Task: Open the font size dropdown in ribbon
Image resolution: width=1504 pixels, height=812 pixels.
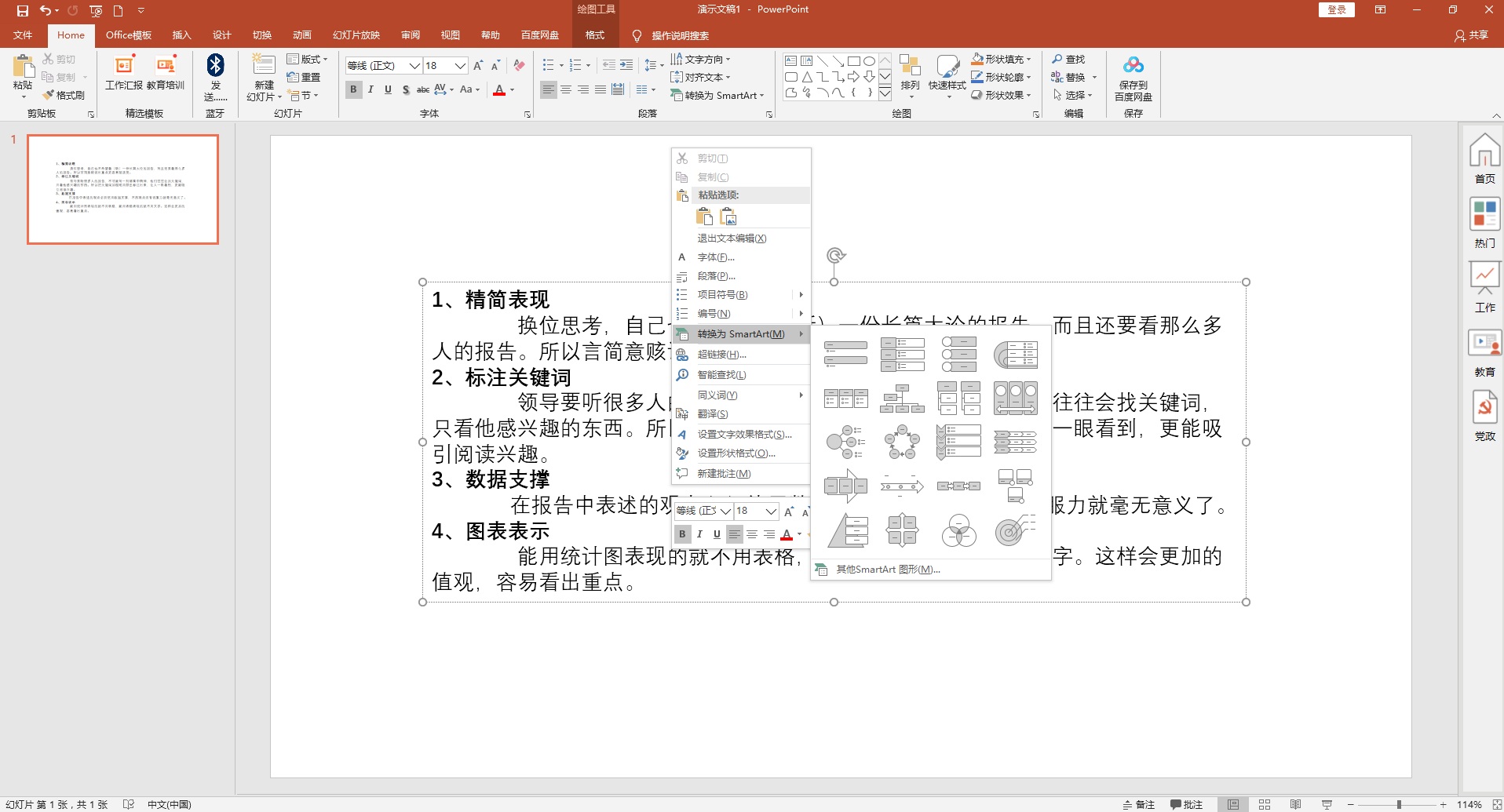Action: pyautogui.click(x=460, y=66)
